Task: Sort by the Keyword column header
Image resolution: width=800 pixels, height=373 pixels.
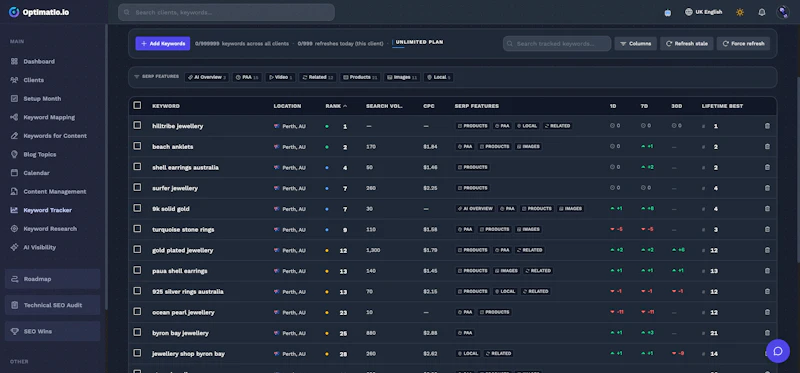Action: pyautogui.click(x=166, y=106)
